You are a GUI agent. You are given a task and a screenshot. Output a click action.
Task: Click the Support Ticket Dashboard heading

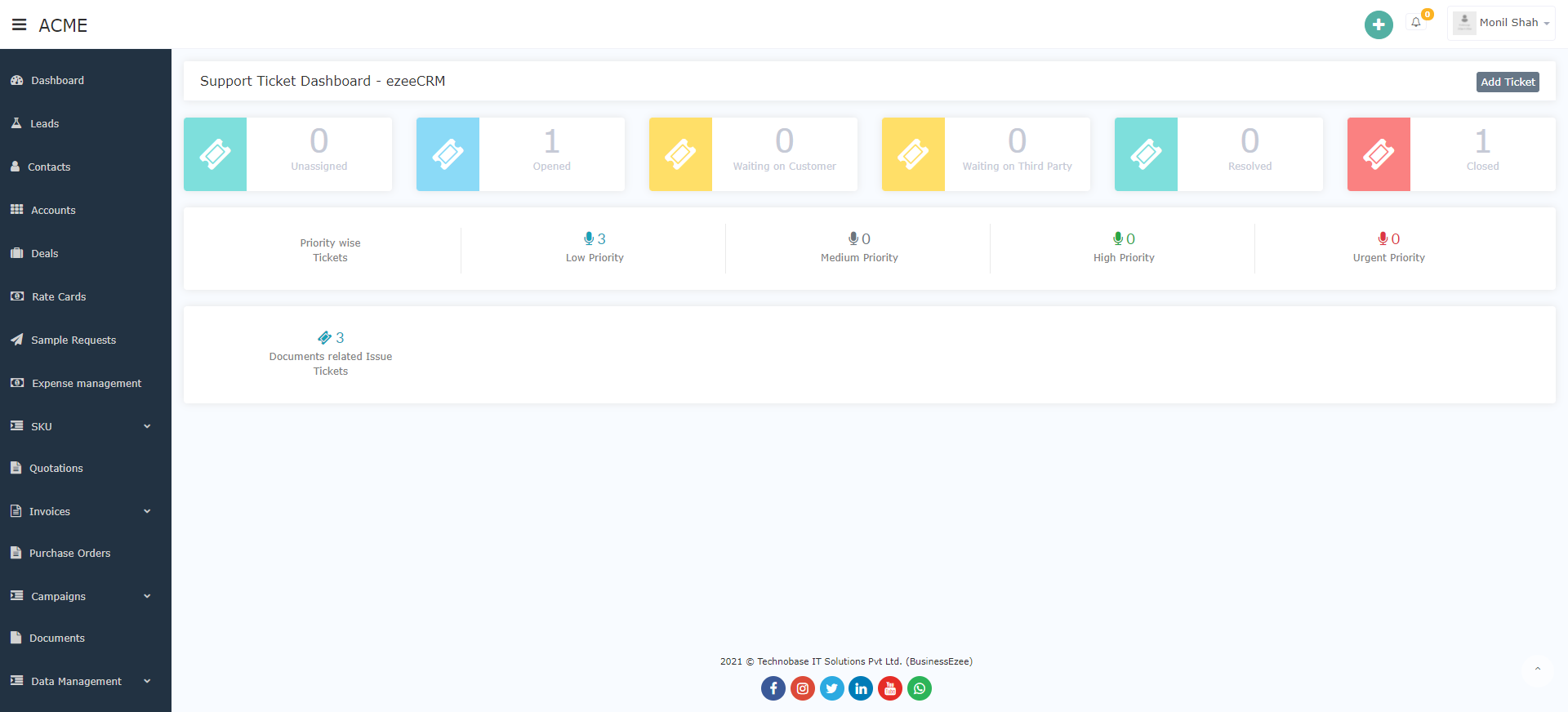tap(323, 81)
